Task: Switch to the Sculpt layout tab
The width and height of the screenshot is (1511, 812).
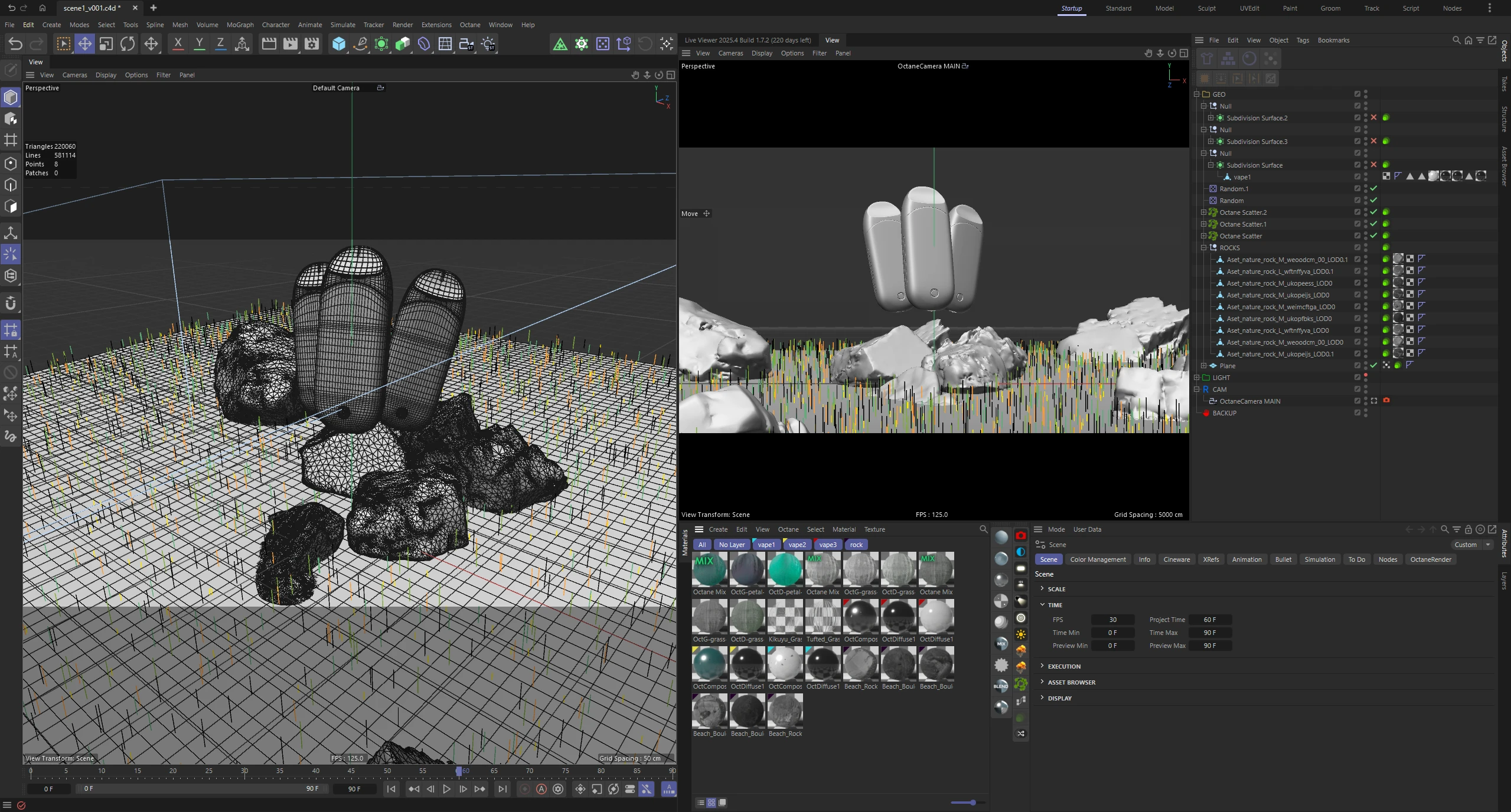Action: click(x=1206, y=8)
